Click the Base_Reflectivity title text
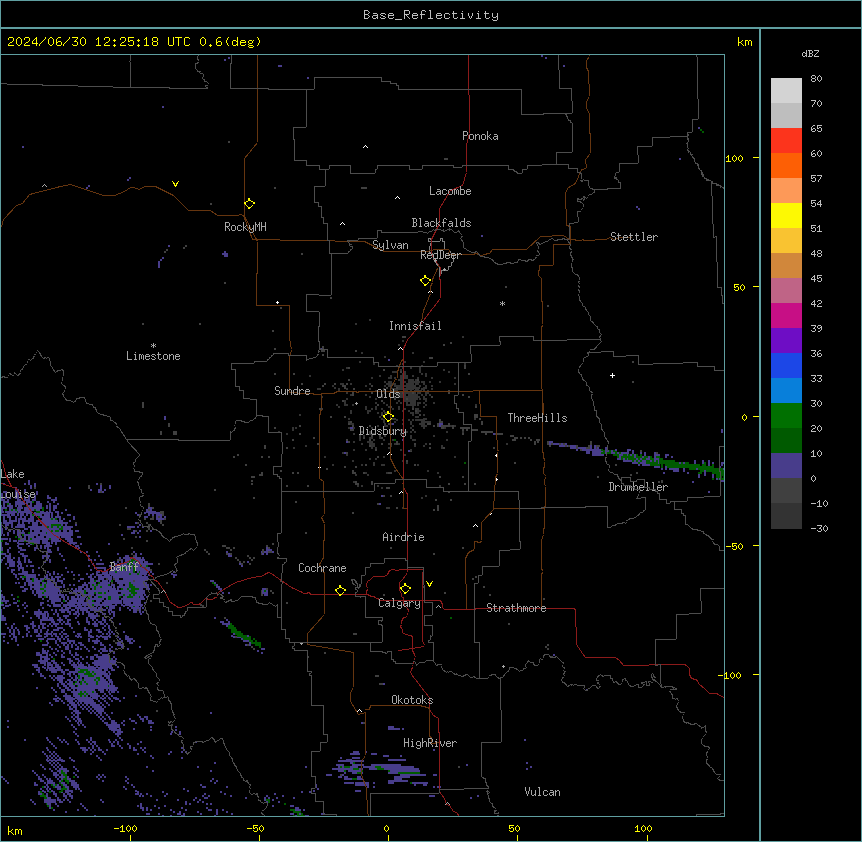The image size is (862, 842). pos(431,15)
